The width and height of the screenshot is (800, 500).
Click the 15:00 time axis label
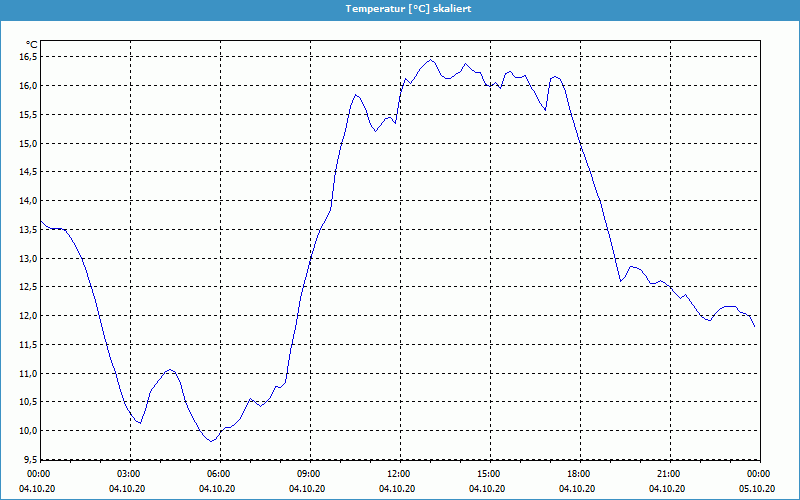tap(488, 474)
